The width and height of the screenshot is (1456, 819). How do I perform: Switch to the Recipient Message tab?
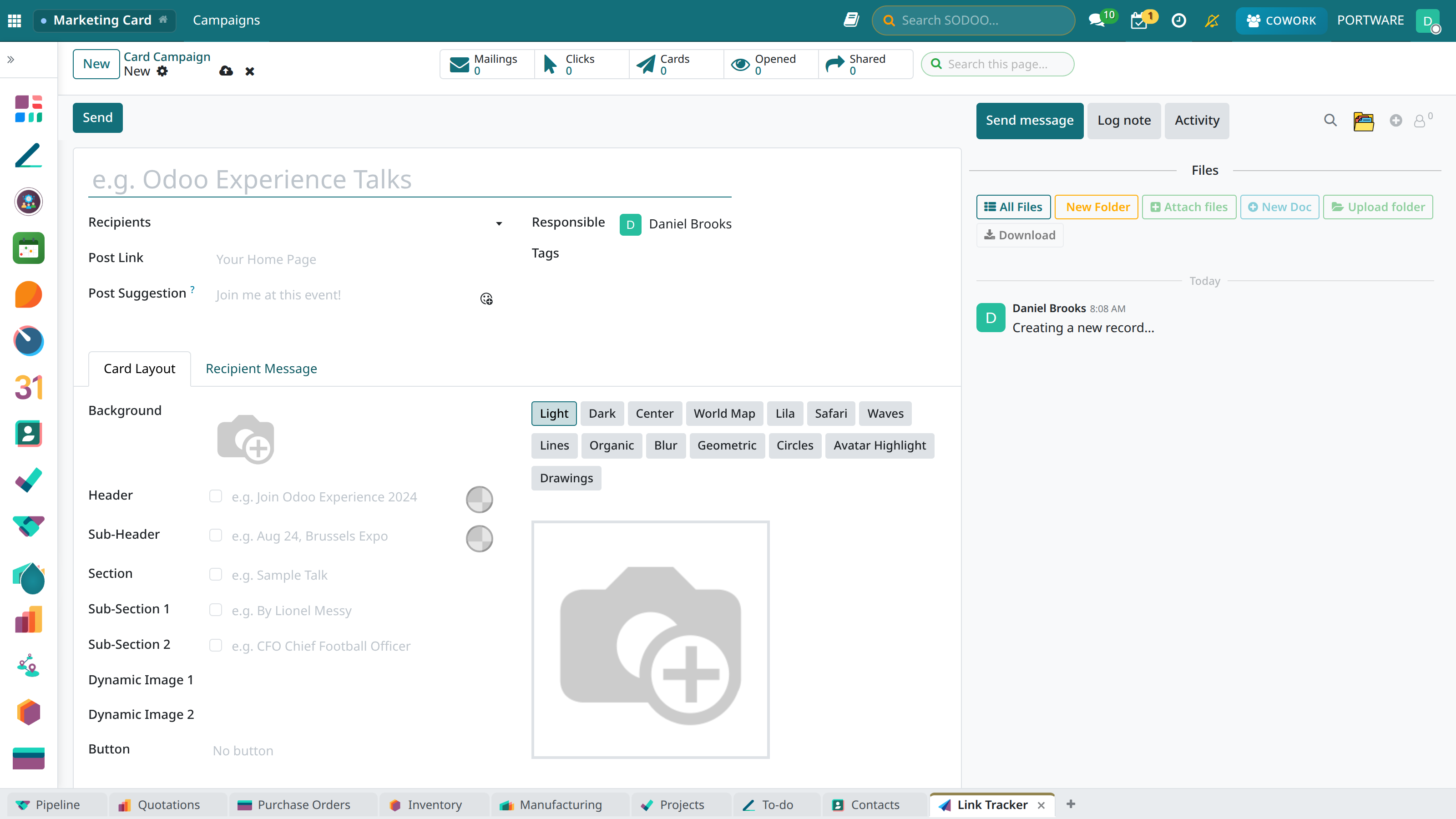(261, 369)
